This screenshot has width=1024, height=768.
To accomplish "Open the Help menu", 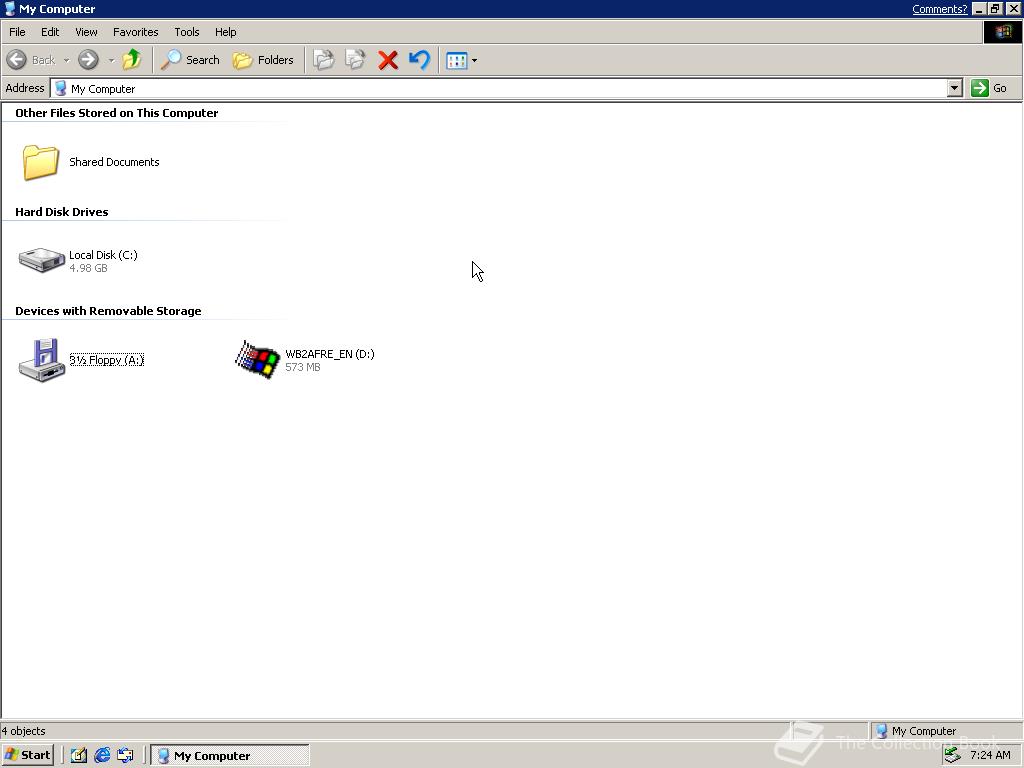I will (x=225, y=32).
